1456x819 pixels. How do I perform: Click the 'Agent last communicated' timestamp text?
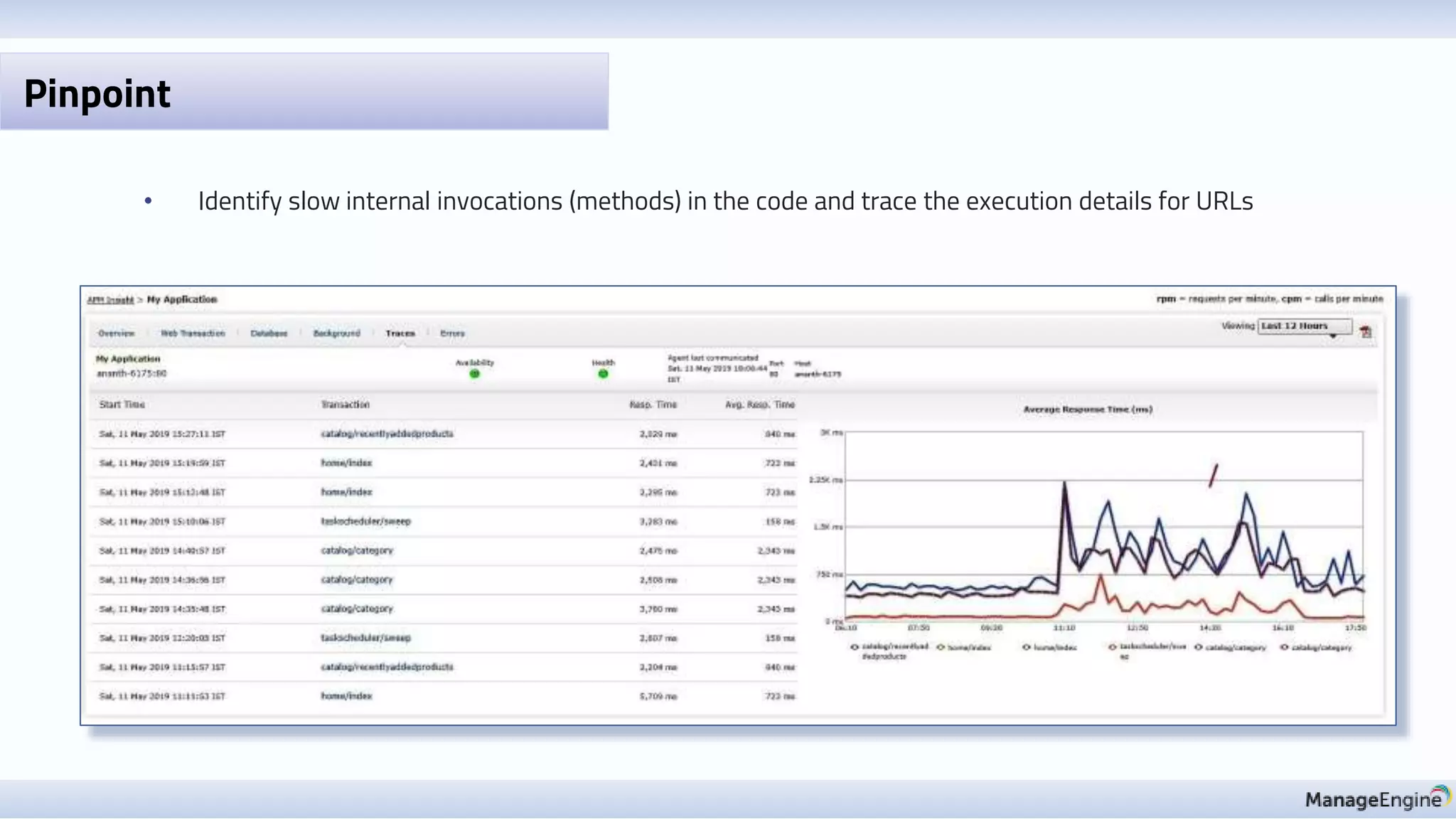click(x=717, y=368)
